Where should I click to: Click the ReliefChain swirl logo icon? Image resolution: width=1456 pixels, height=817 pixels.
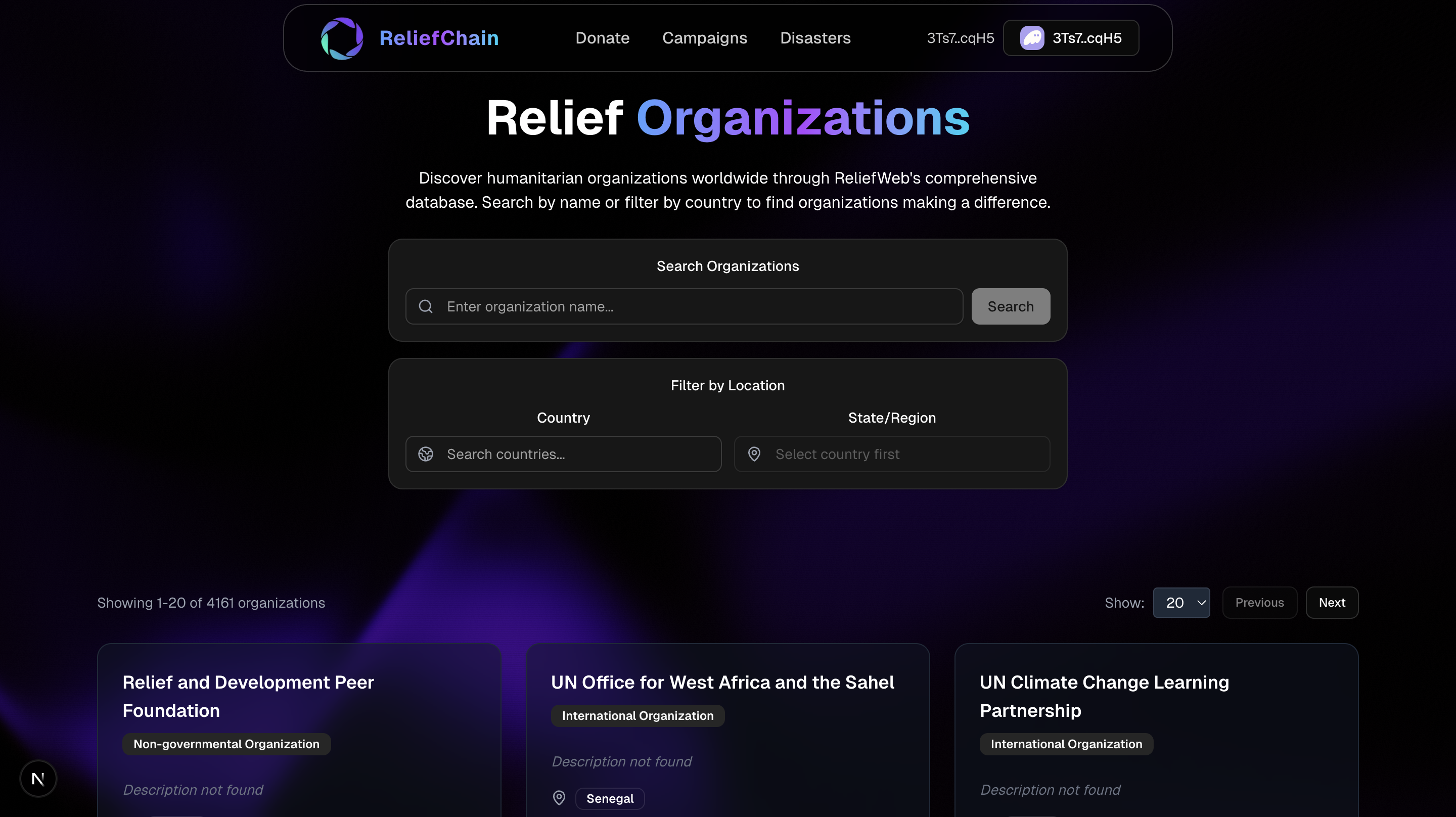(341, 38)
